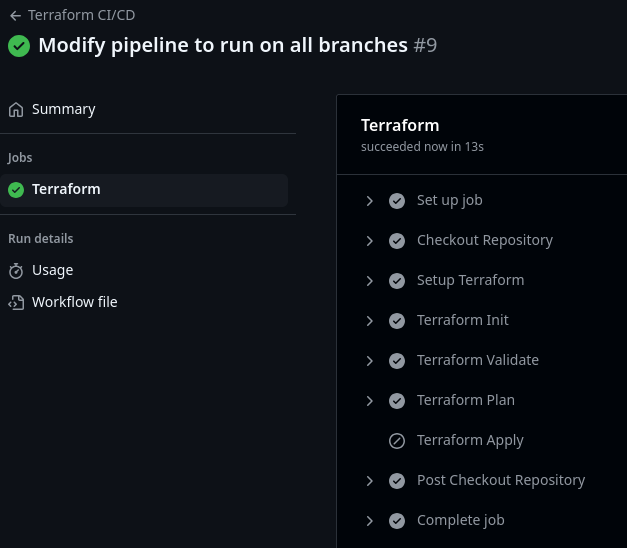Screen dimensions: 627x548
Task: Click the skipped icon for Terraform Apply
Action: coord(397,441)
